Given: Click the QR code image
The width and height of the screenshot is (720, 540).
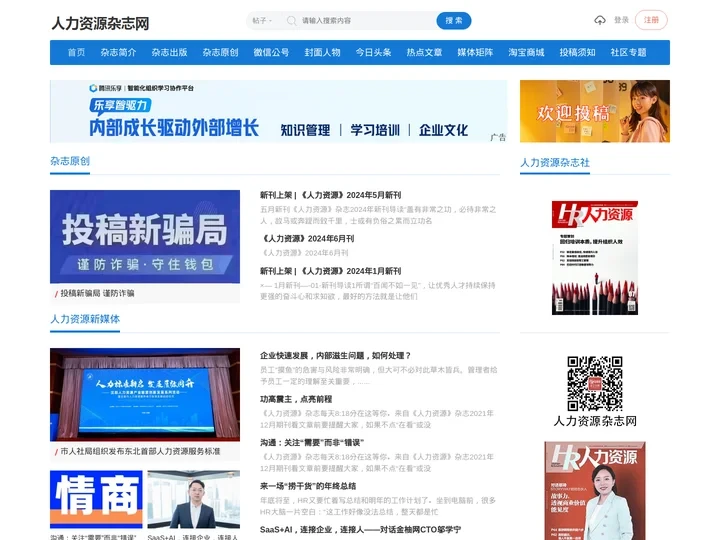Looking at the screenshot, I should [595, 383].
